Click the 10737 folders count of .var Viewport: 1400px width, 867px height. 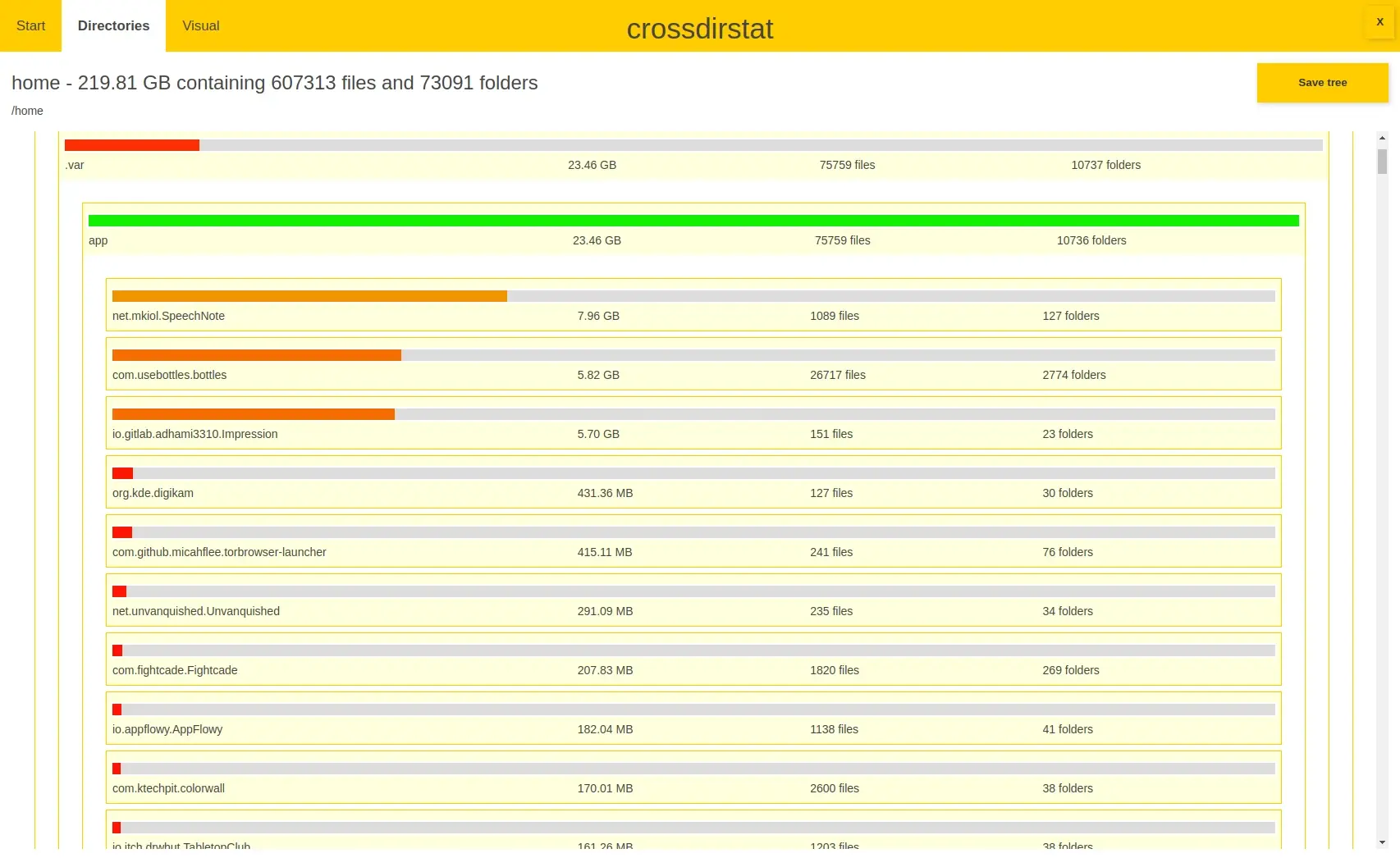1105,165
